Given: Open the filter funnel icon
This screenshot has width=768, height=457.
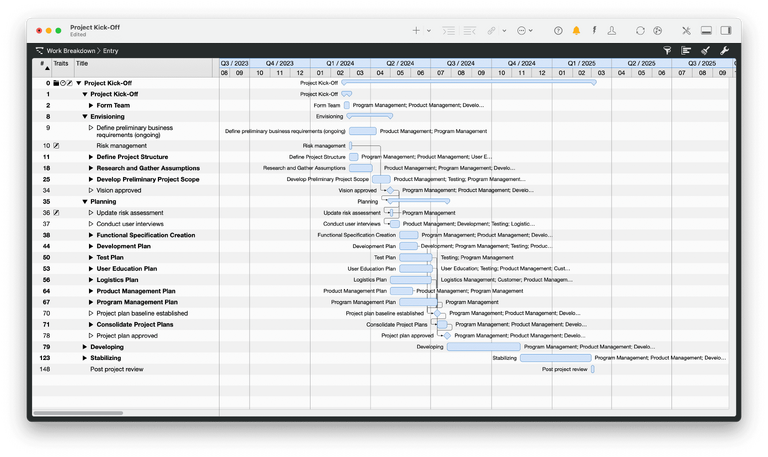Looking at the screenshot, I should pyautogui.click(x=667, y=50).
